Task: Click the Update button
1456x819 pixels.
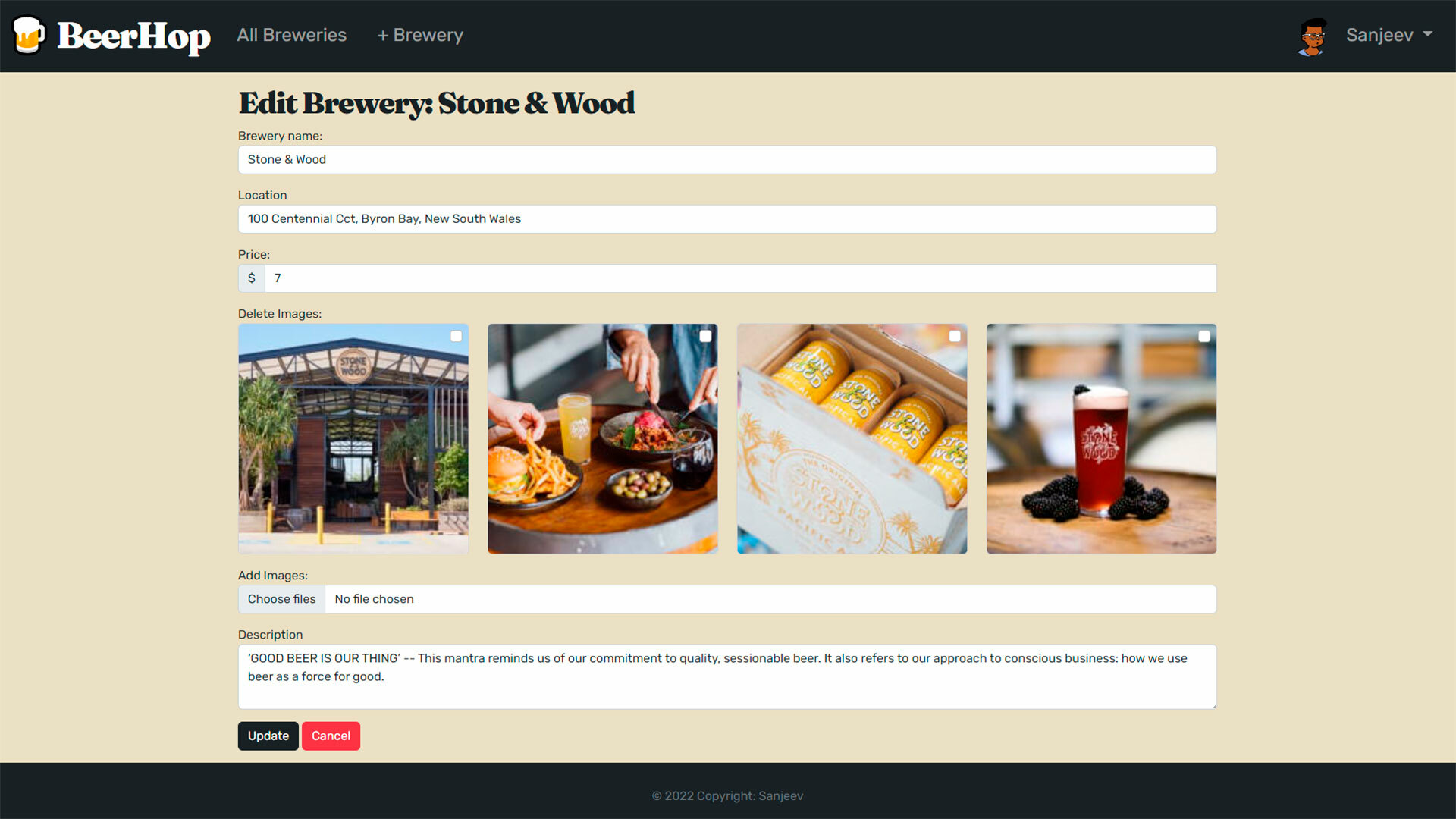Action: pos(268,736)
